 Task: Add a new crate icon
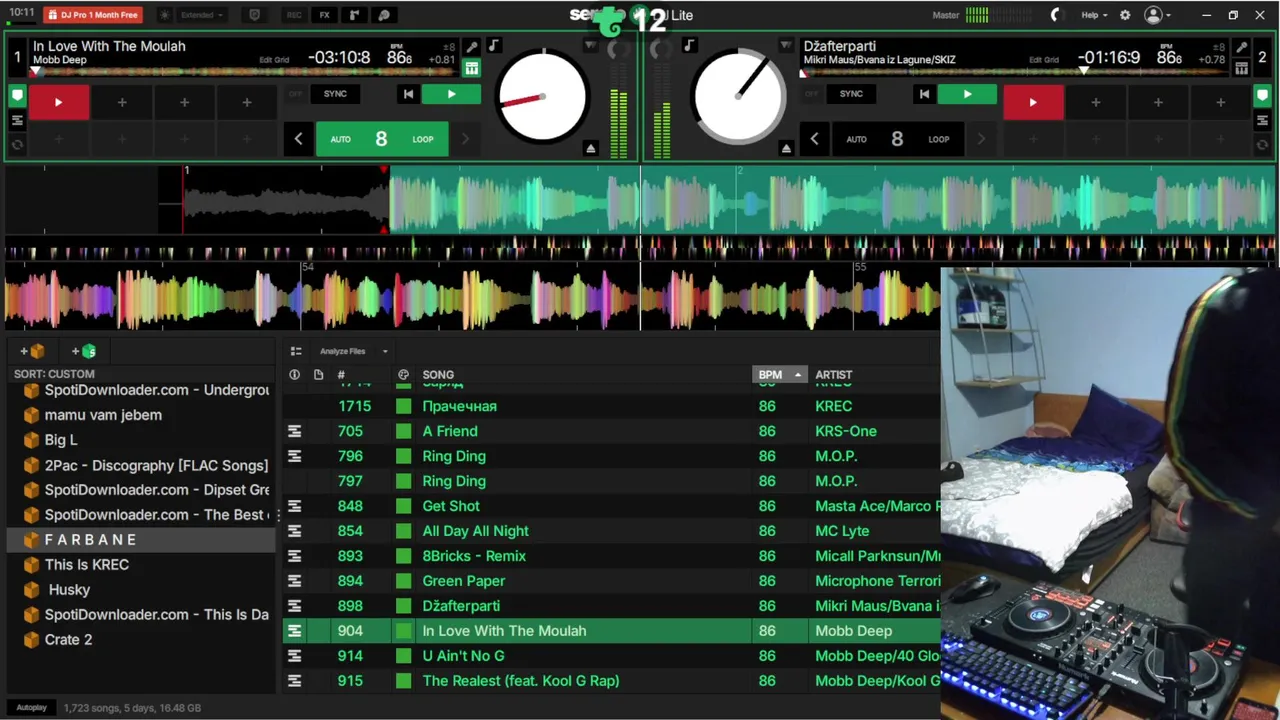33,351
